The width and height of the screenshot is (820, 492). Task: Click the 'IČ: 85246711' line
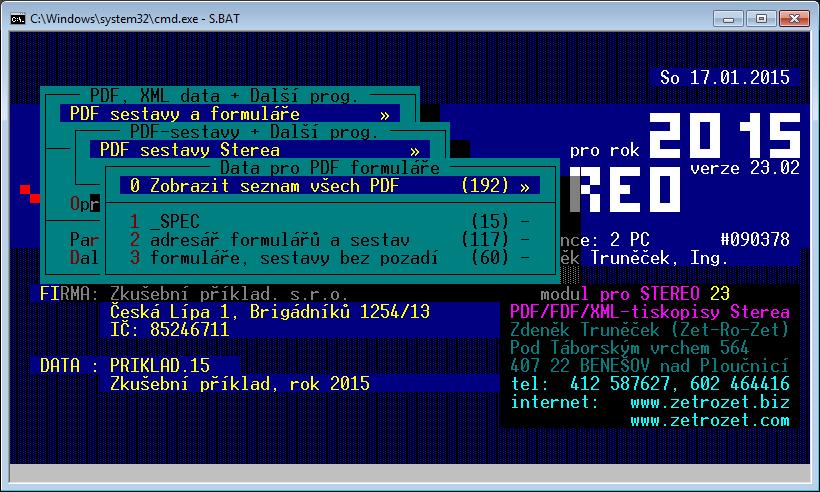coord(169,329)
